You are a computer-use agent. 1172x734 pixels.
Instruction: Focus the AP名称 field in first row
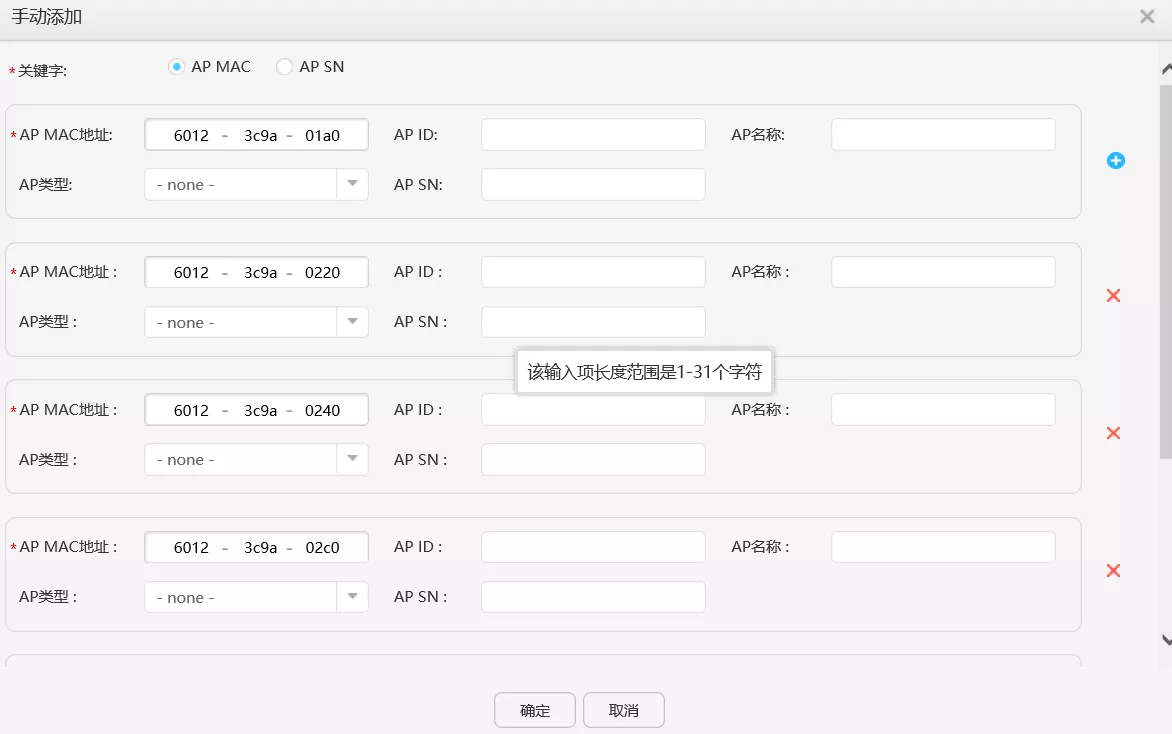click(943, 135)
